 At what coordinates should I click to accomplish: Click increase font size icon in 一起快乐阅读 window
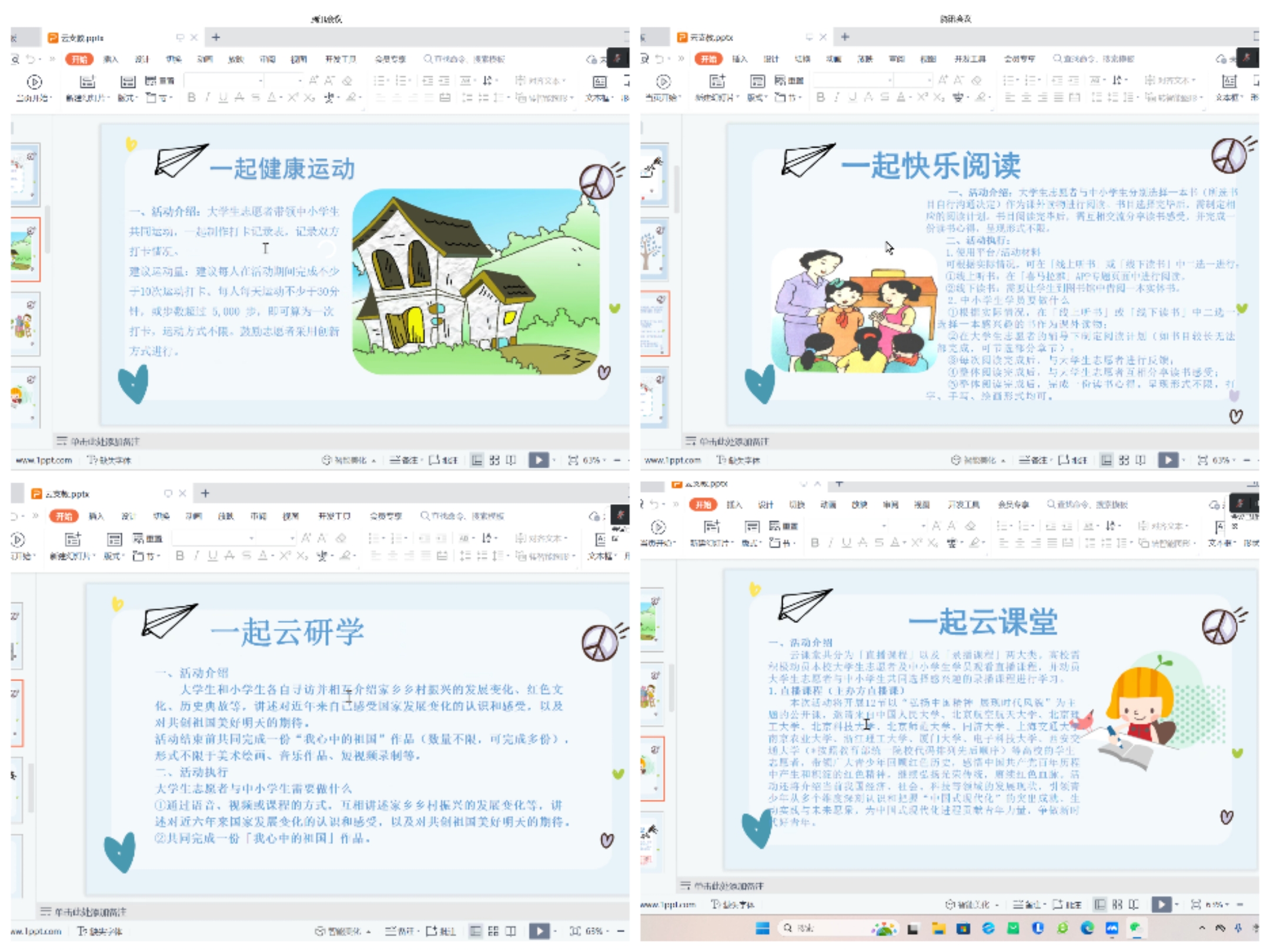tap(943, 80)
